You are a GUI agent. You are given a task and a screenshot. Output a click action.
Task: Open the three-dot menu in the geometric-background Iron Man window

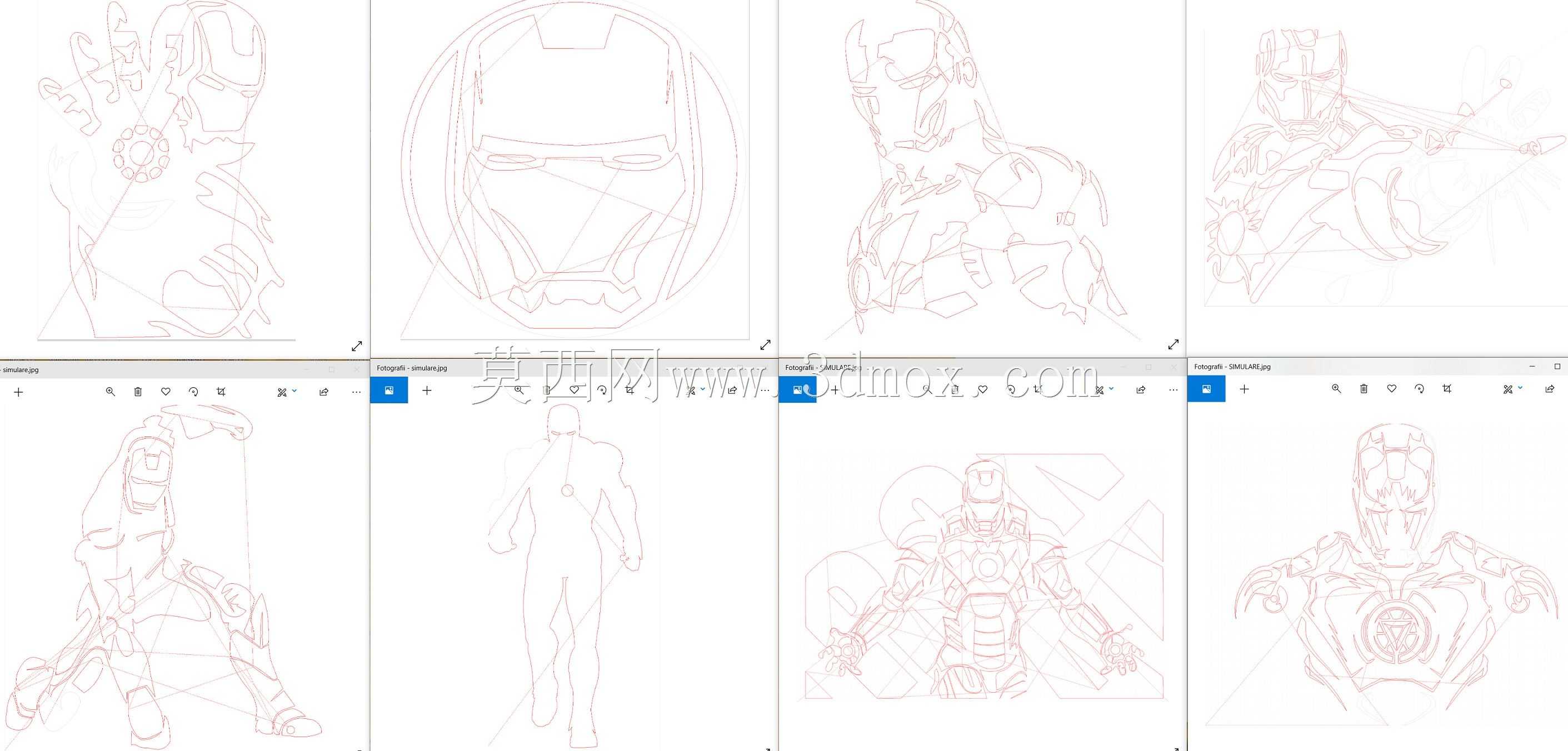click(x=1173, y=389)
